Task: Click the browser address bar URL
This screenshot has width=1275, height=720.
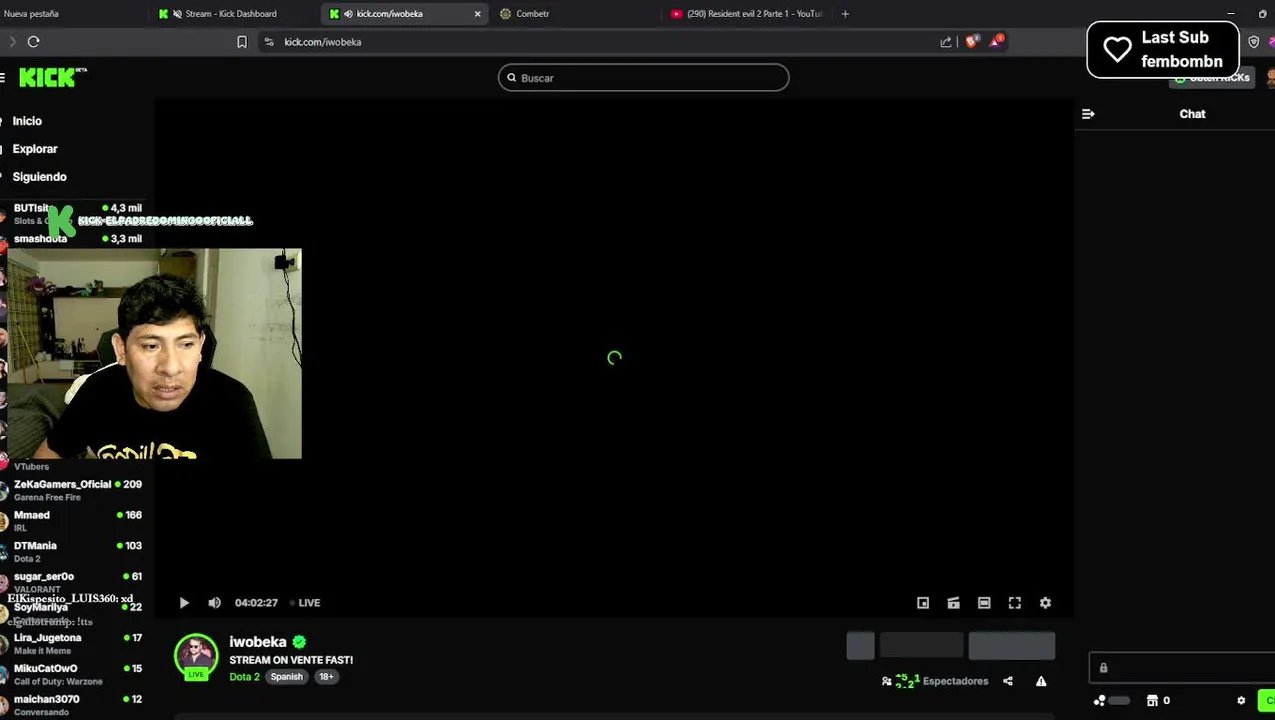Action: (x=322, y=42)
